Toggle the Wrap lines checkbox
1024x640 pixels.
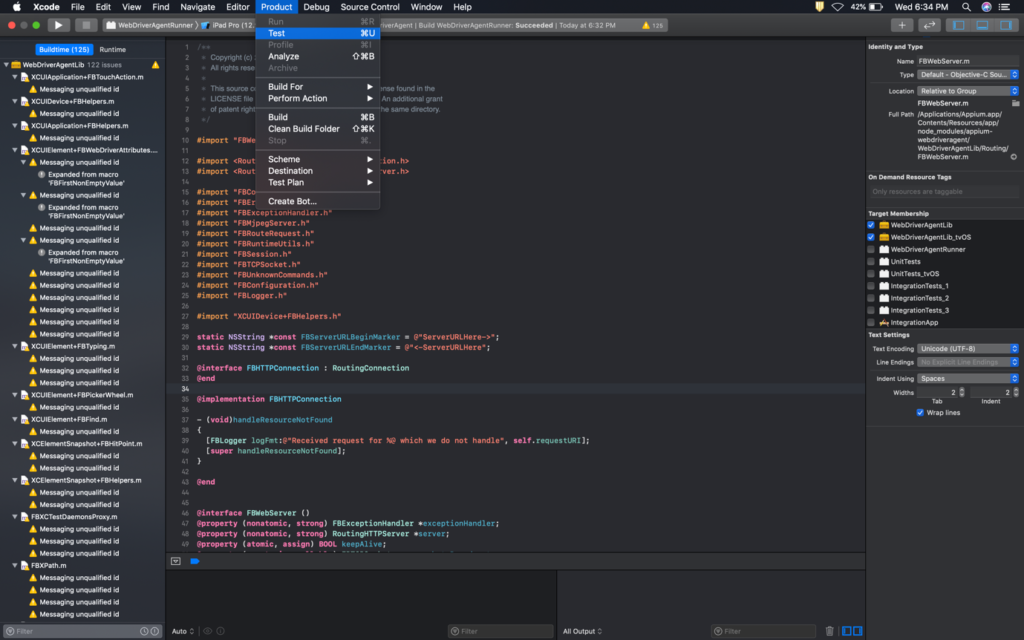point(920,413)
